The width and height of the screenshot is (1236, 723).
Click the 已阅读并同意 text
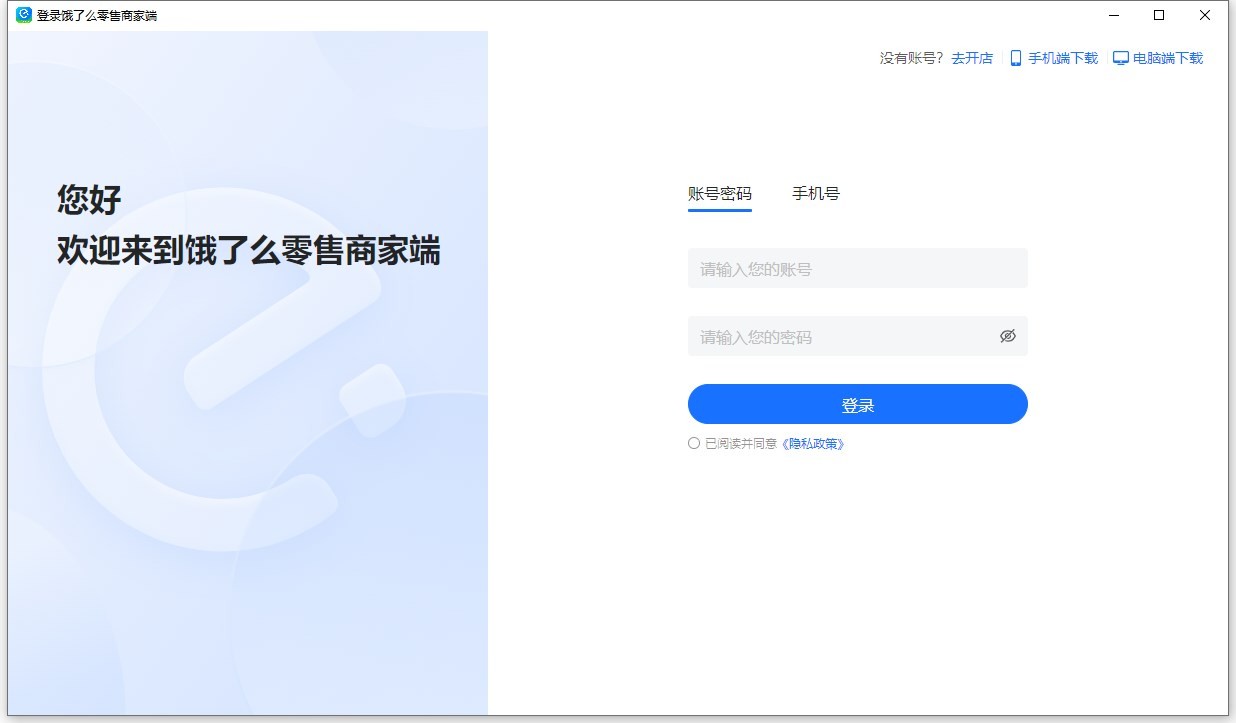tap(741, 444)
